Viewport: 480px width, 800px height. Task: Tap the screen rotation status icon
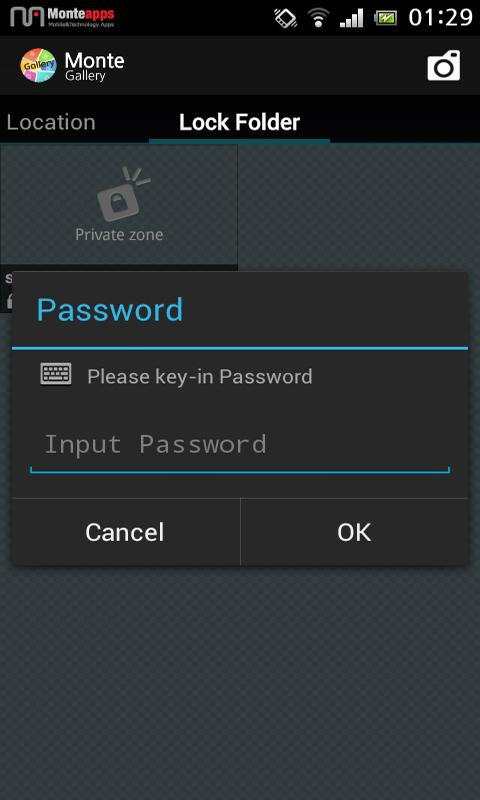(286, 18)
